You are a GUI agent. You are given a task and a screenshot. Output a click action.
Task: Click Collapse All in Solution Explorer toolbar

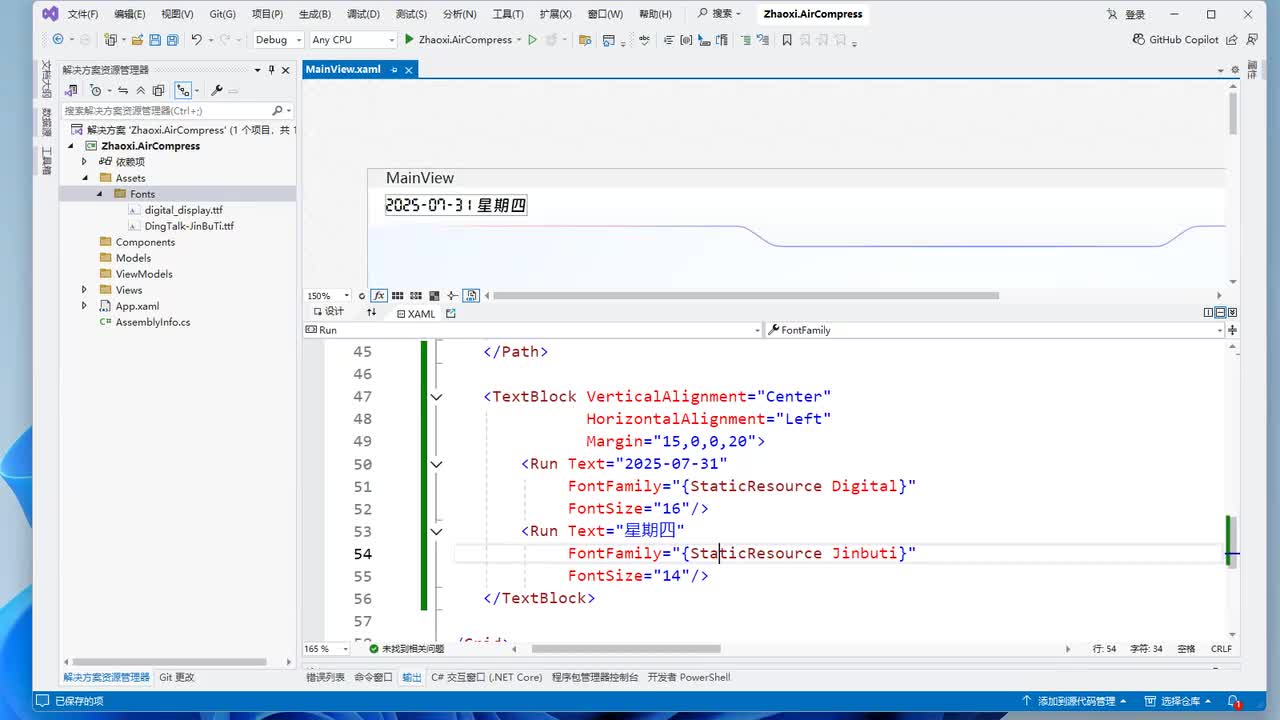coord(140,90)
